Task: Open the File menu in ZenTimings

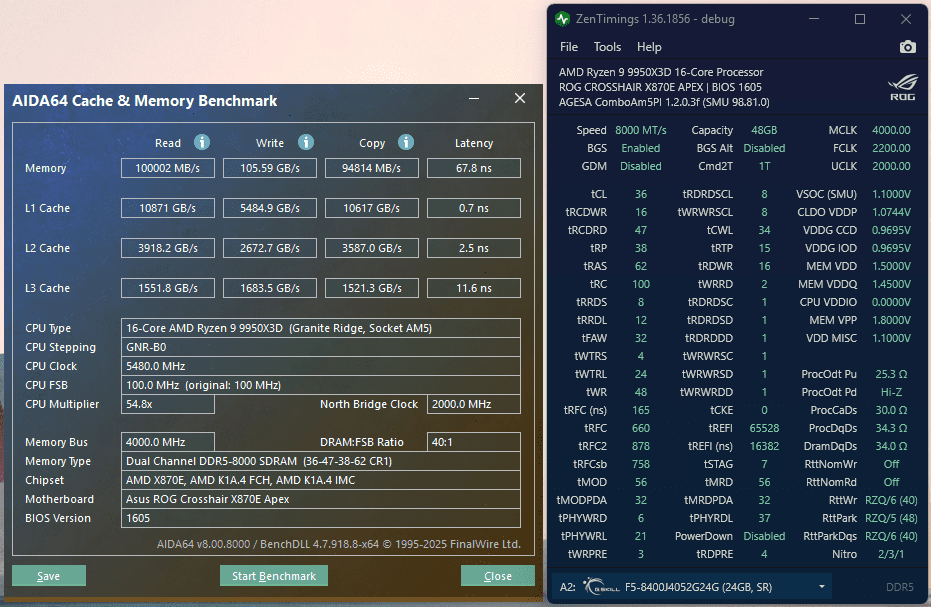Action: (569, 47)
